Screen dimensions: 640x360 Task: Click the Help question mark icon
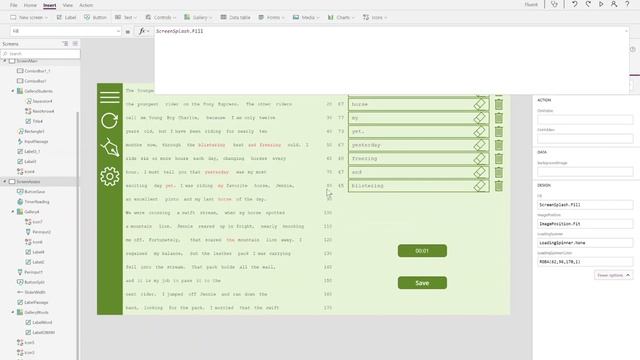(627, 4)
